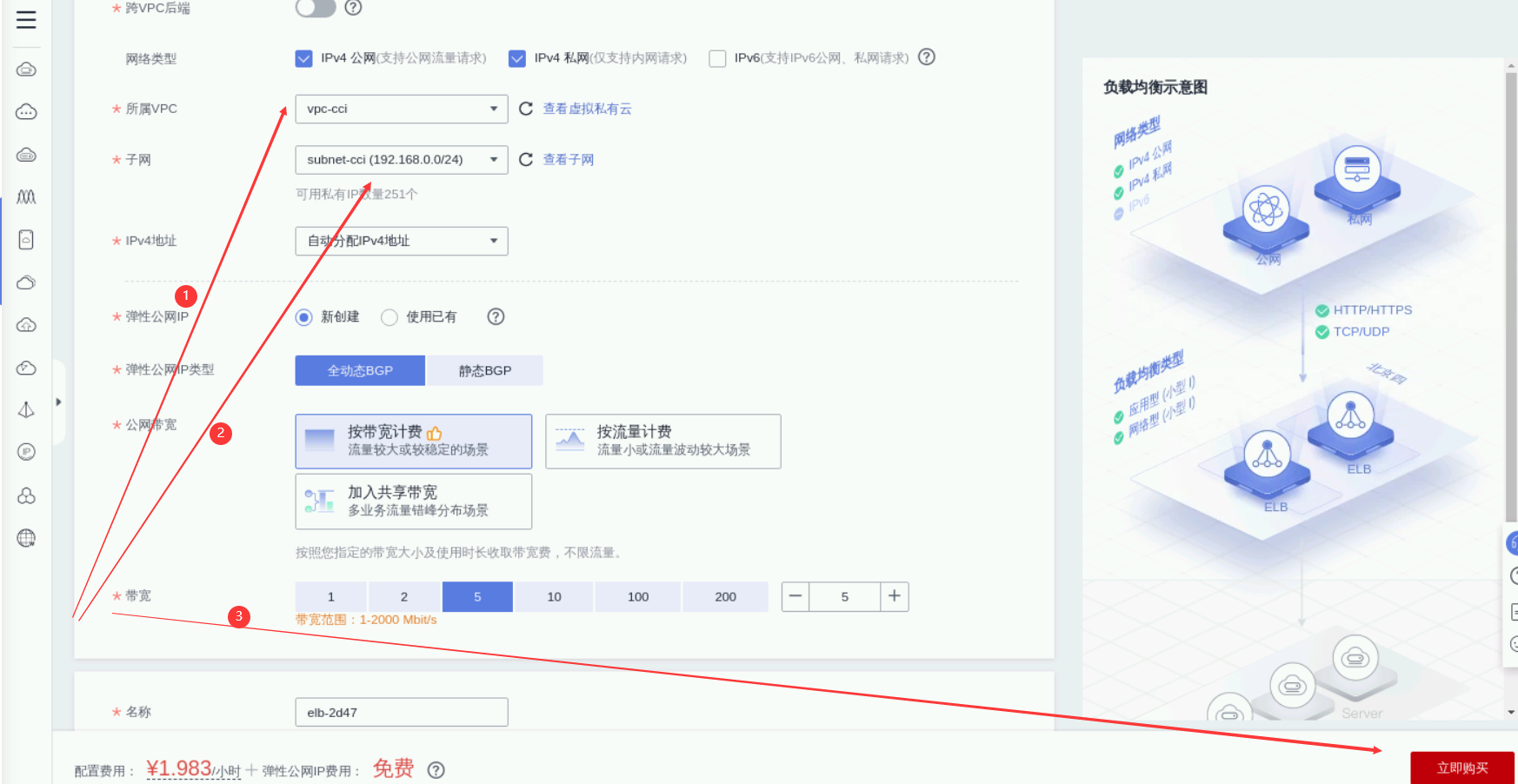Click the 可用私有IP数量251个 text
The width and height of the screenshot is (1518, 784).
(356, 194)
